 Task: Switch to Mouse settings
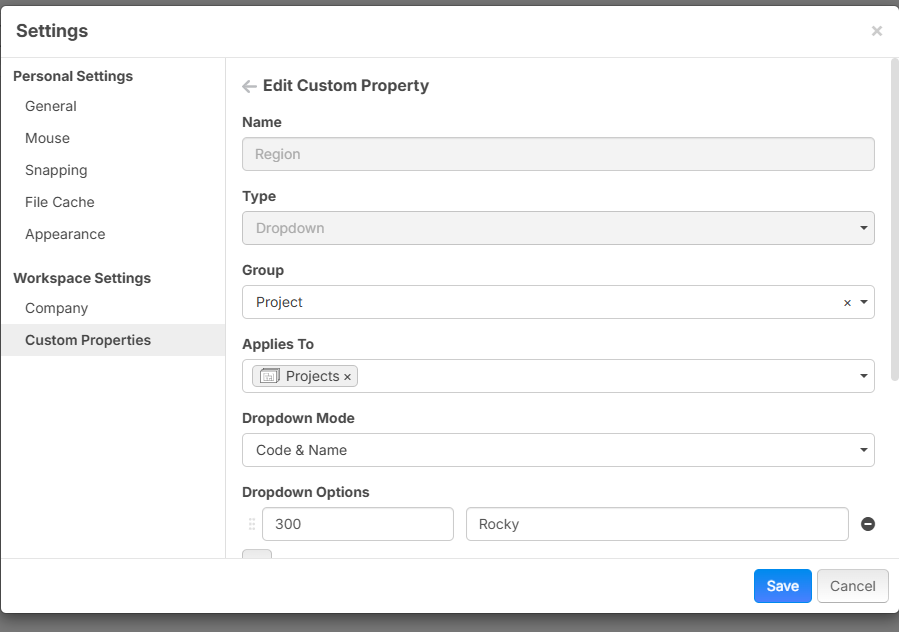click(48, 138)
